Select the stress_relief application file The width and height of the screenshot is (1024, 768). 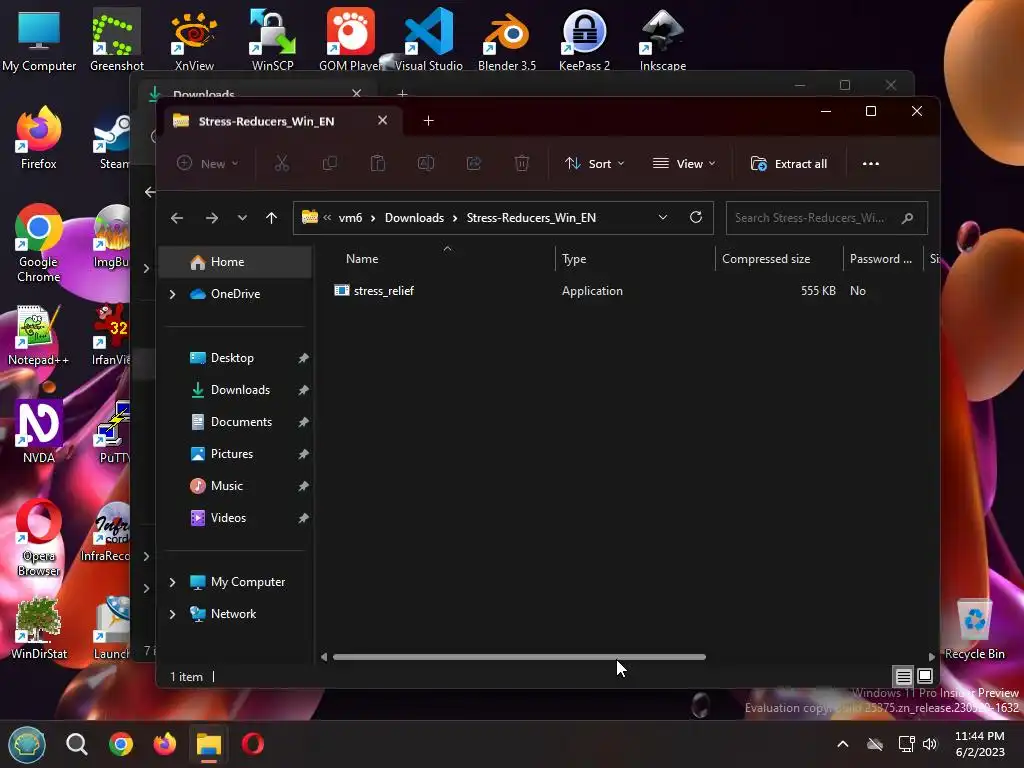tap(383, 291)
